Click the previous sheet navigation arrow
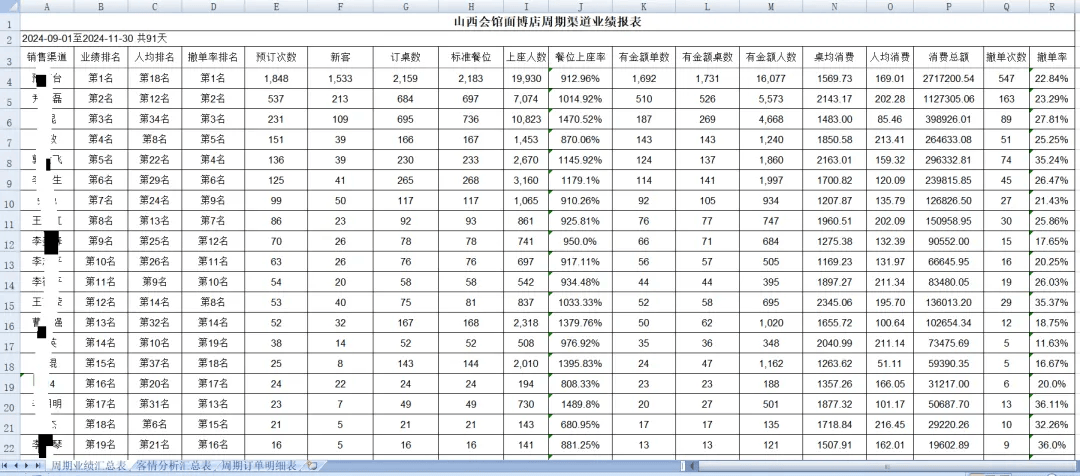 point(17,466)
